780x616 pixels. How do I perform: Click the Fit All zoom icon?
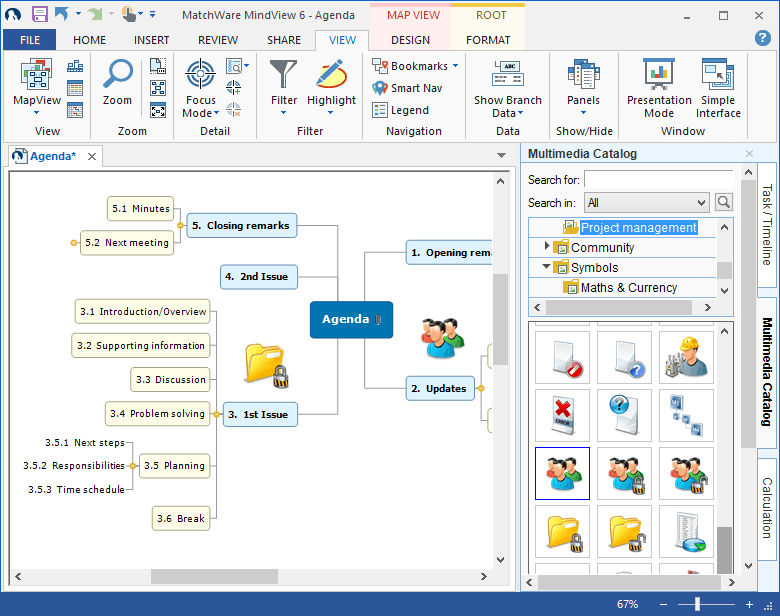[158, 110]
